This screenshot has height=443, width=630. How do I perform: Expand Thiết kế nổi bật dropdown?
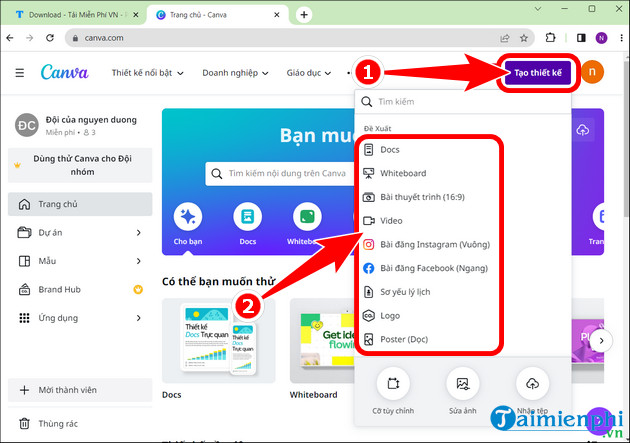147,73
